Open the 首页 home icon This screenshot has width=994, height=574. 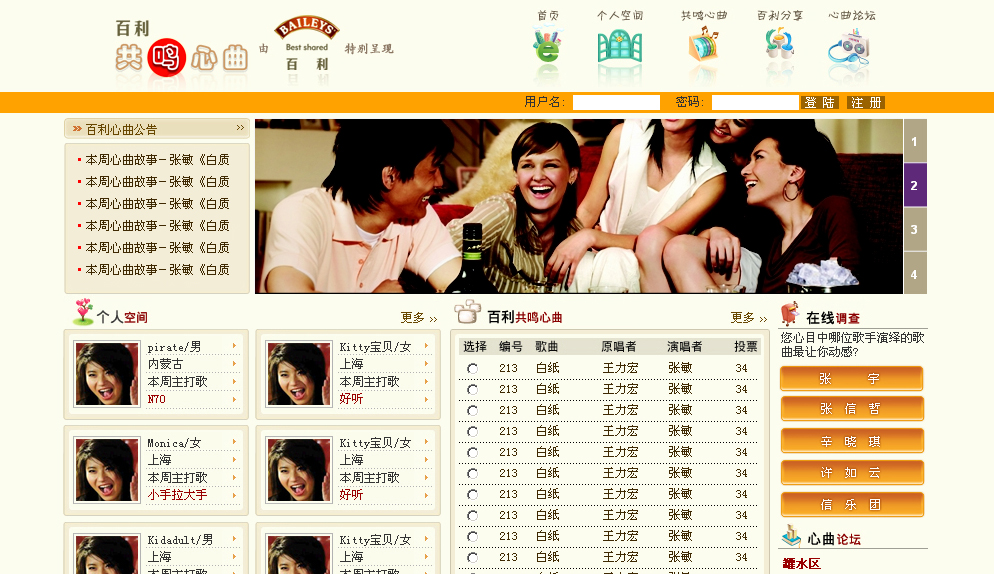click(x=548, y=46)
